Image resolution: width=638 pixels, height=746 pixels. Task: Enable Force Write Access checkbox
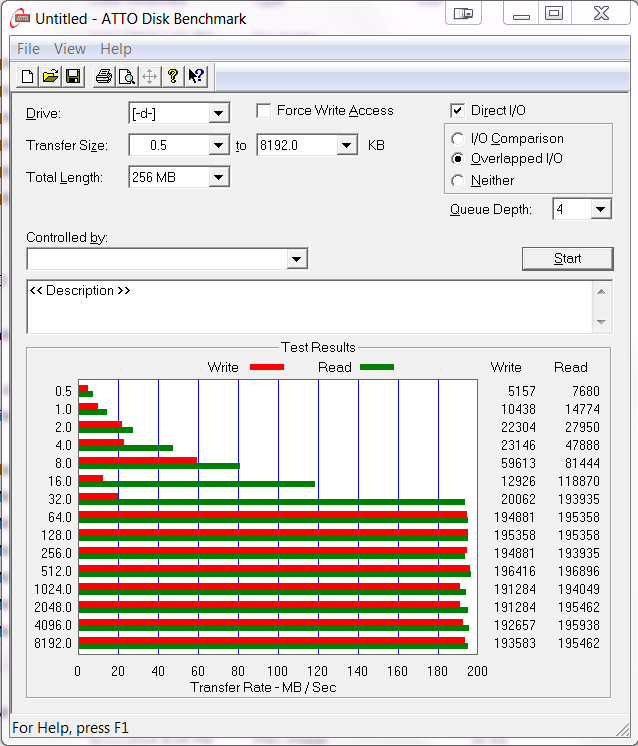(x=264, y=111)
